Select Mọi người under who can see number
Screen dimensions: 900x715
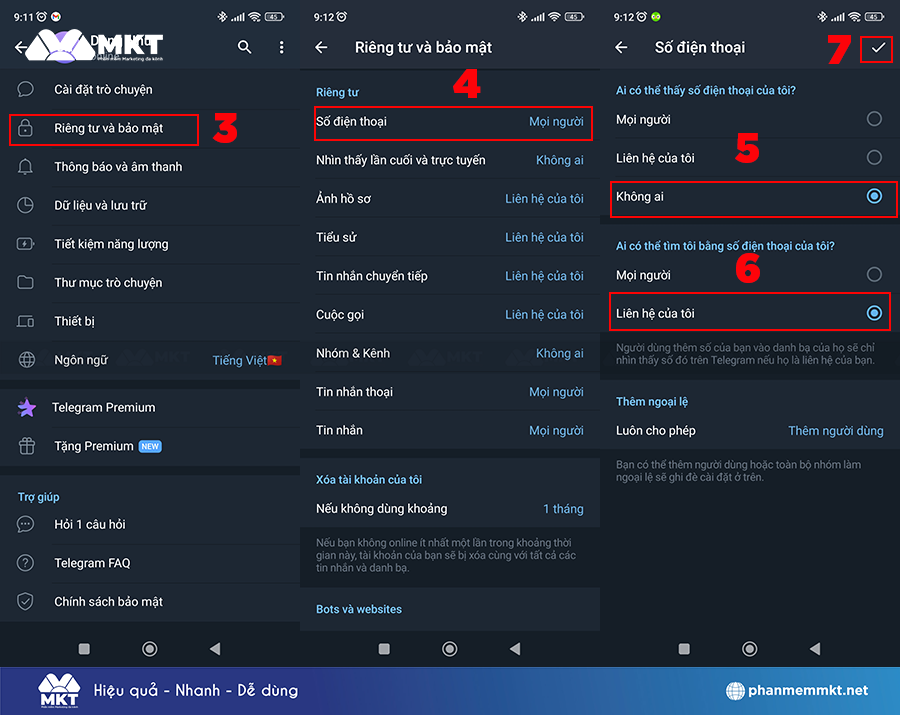pyautogui.click(x=874, y=119)
